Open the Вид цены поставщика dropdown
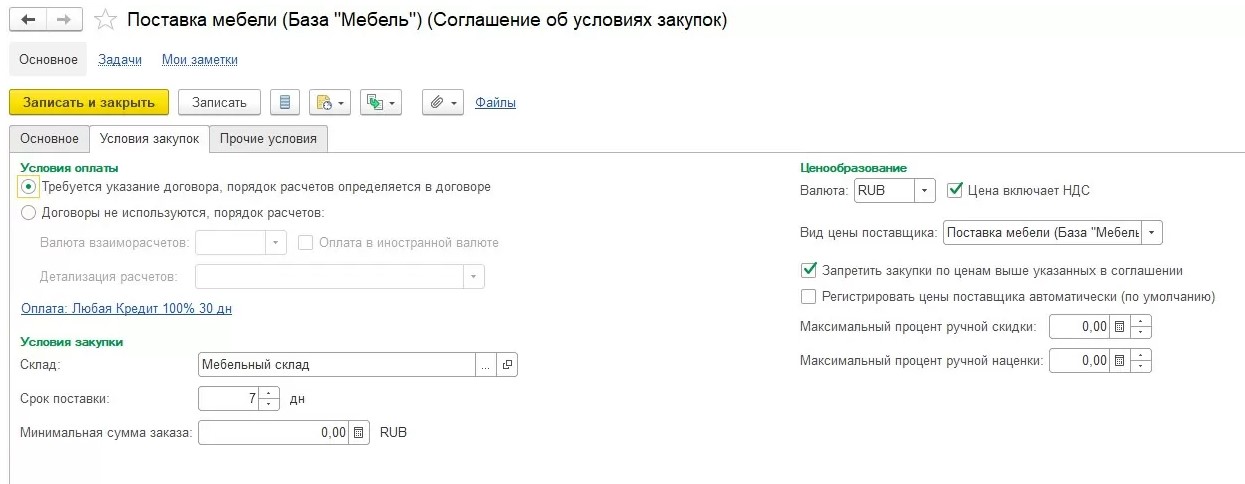The height and width of the screenshot is (484, 1245). [1153, 233]
